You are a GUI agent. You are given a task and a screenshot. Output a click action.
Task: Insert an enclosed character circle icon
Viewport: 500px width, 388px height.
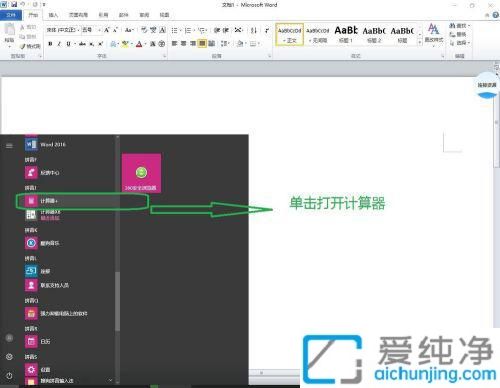pyautogui.click(x=162, y=44)
